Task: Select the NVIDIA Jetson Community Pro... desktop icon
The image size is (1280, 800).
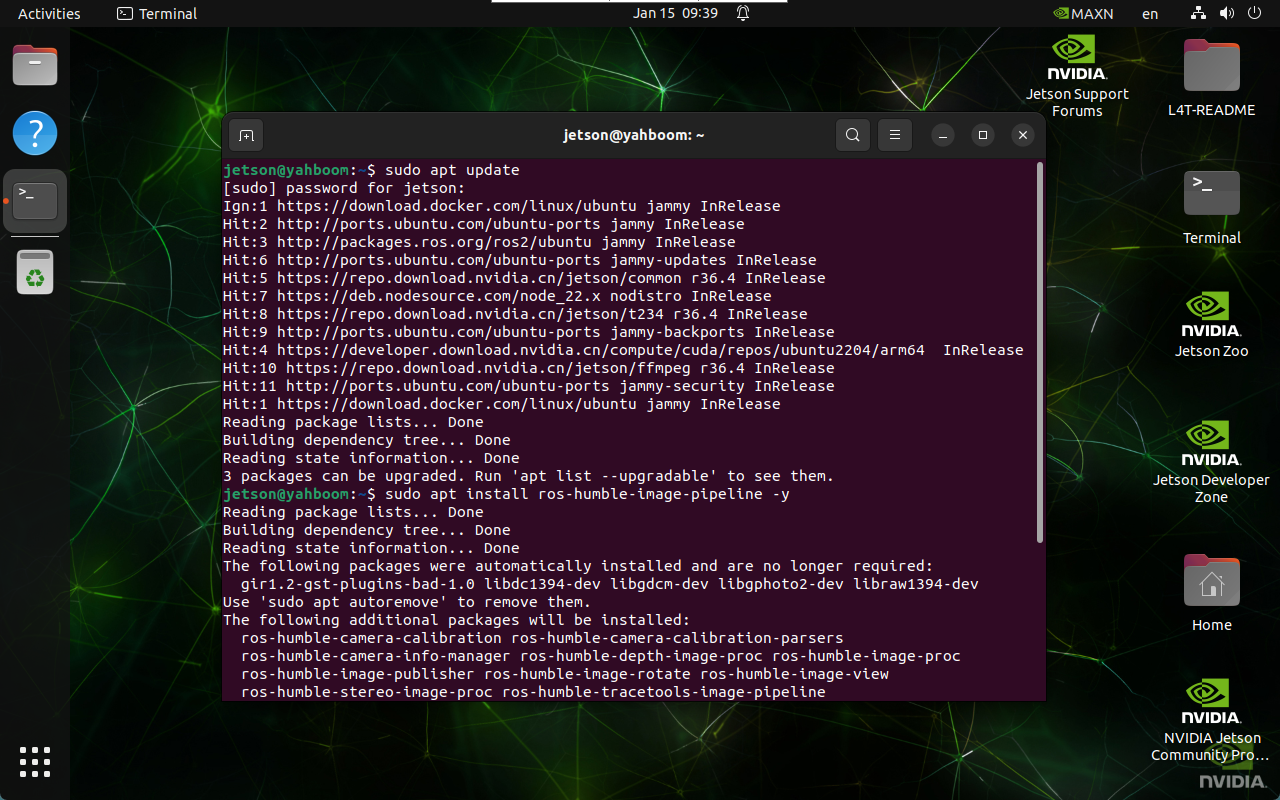Action: click(x=1211, y=720)
